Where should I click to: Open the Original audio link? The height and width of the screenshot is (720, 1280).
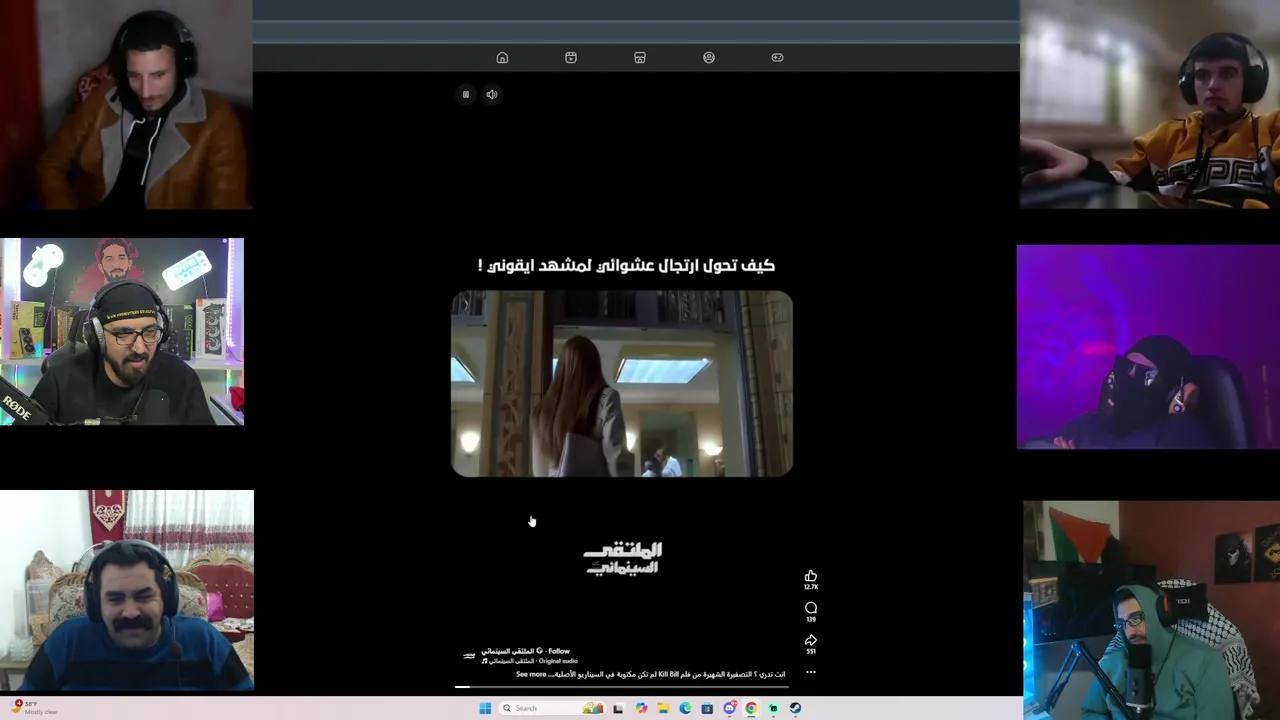[558, 661]
